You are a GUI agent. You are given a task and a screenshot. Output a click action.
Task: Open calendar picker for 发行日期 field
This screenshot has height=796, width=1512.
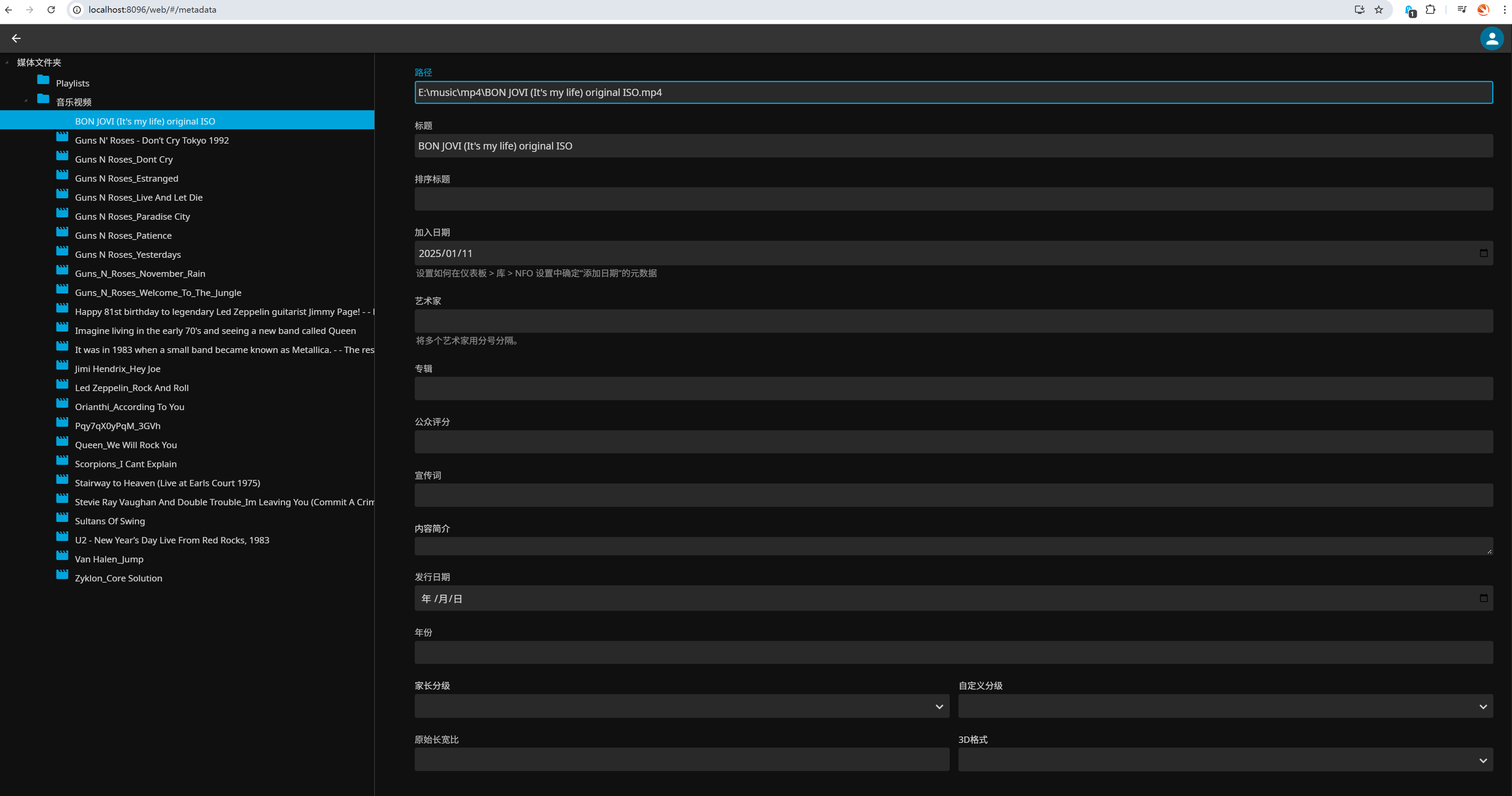coord(1483,598)
